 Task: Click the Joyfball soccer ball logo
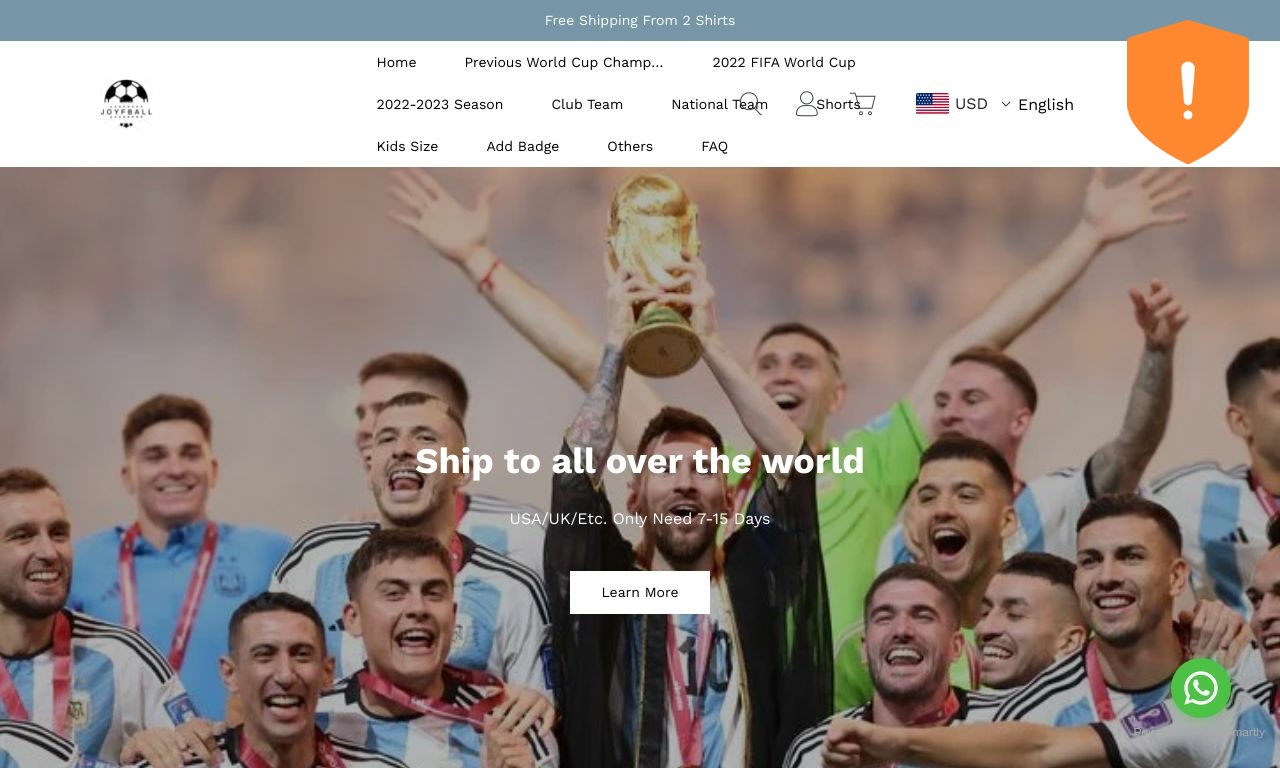(126, 104)
